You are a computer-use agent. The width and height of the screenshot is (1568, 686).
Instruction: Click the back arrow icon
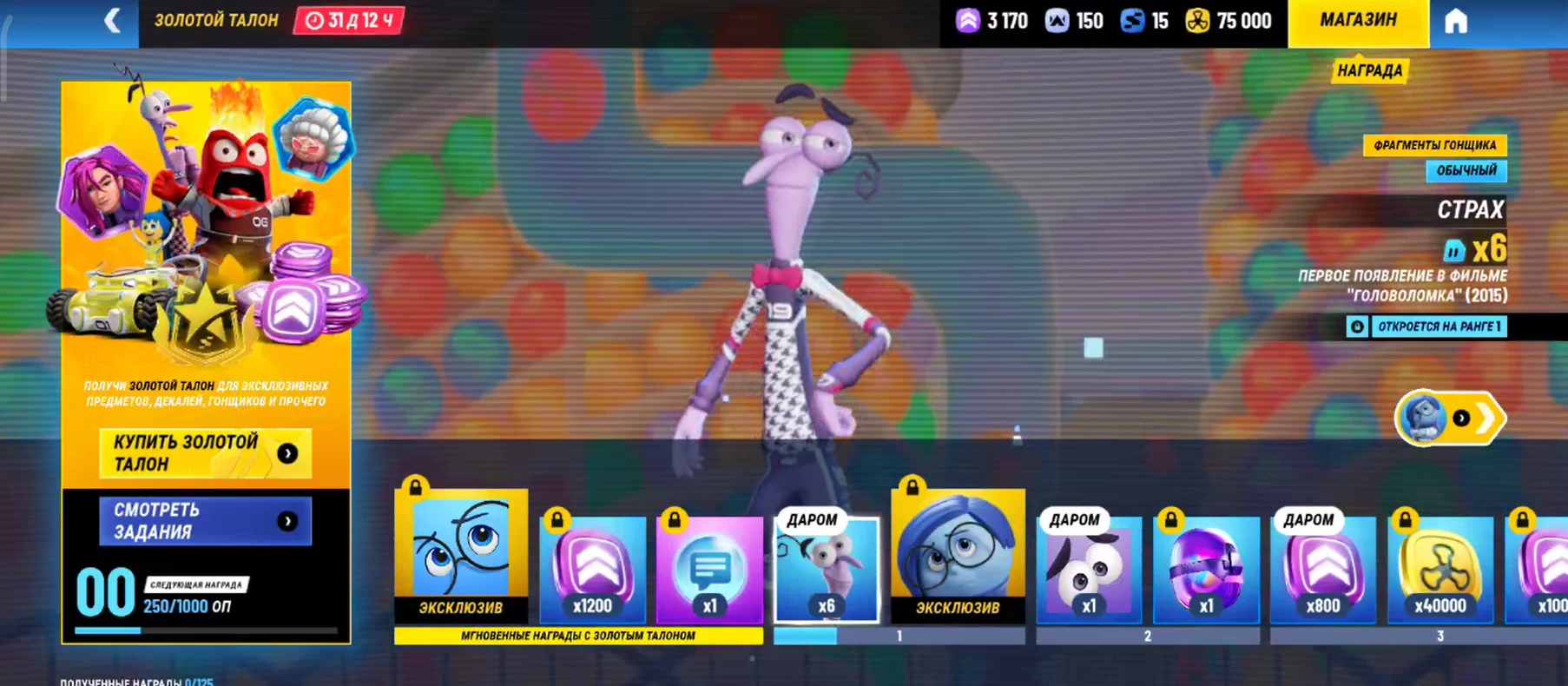(112, 21)
